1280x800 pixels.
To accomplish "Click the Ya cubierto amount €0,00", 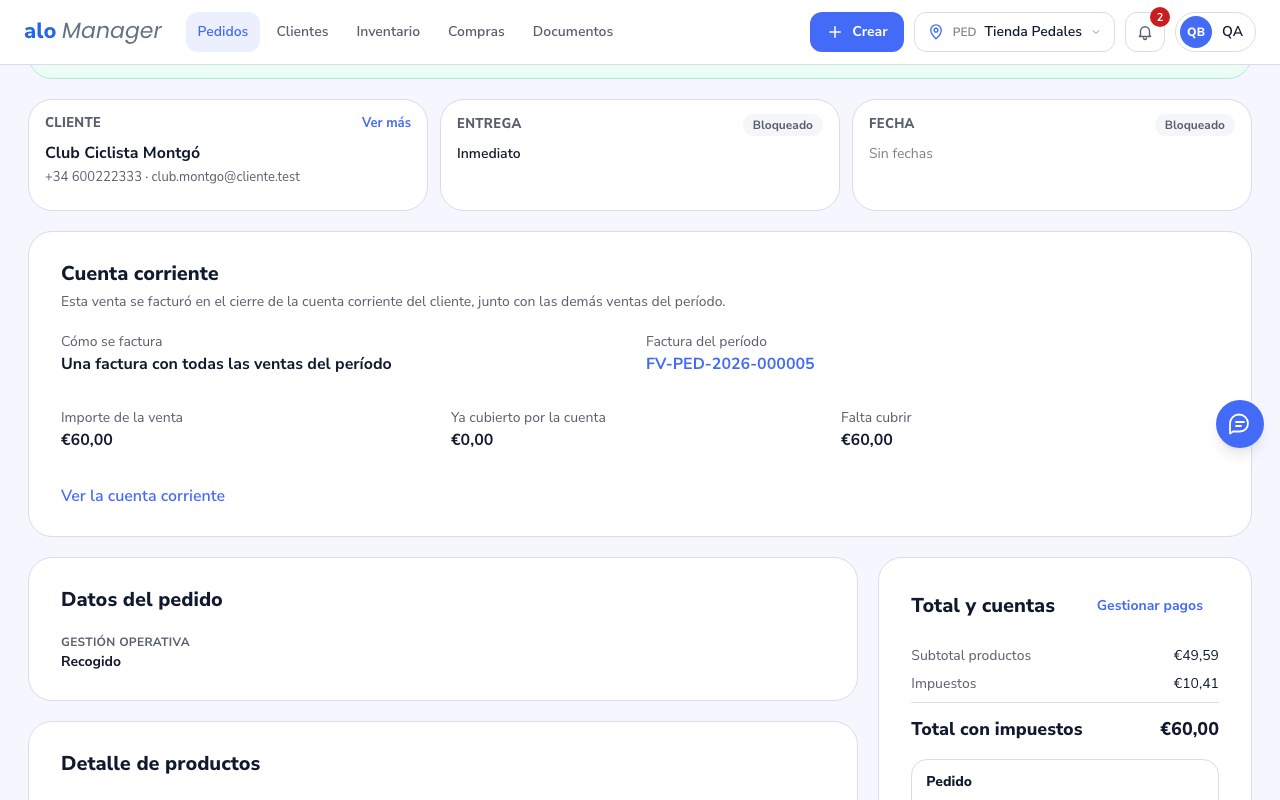I will (472, 440).
